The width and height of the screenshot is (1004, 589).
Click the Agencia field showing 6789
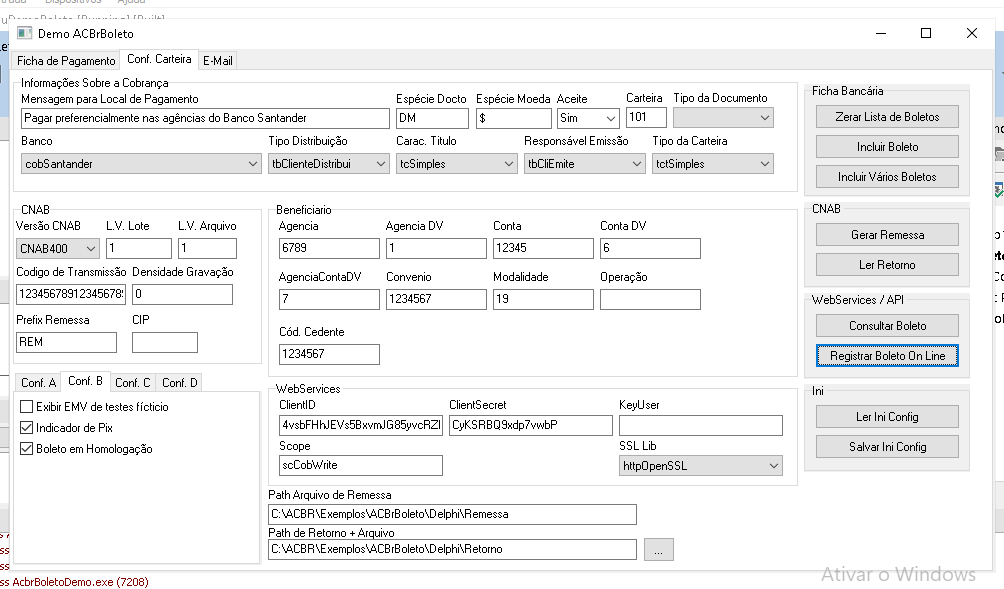(329, 248)
